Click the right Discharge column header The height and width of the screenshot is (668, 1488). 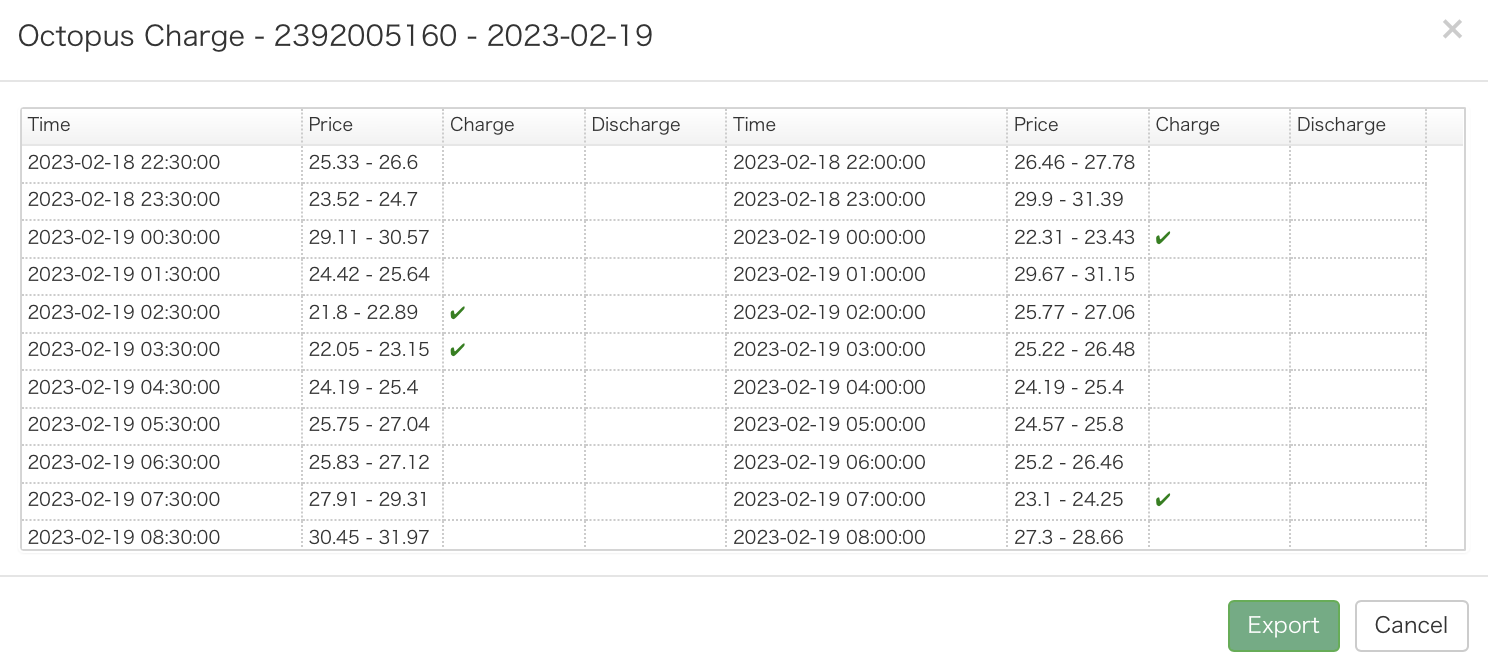[x=1357, y=125]
